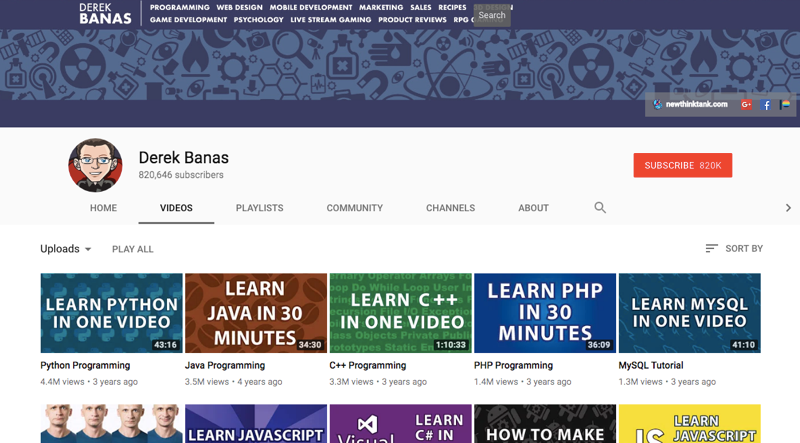
Task: Open the Learn JavaScript blue thumbnail
Action: coord(256,424)
